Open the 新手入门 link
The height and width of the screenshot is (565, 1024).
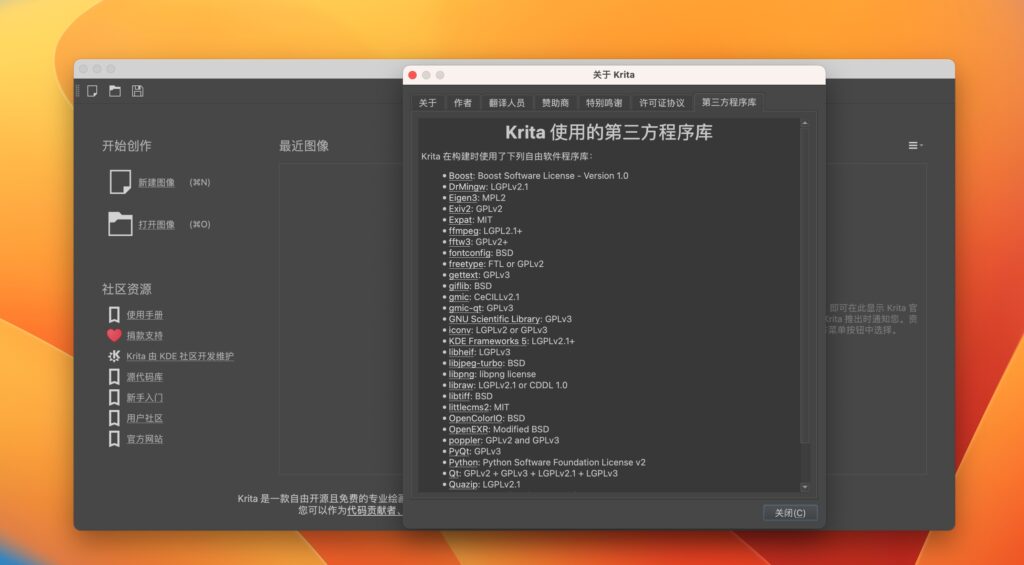[x=144, y=398]
